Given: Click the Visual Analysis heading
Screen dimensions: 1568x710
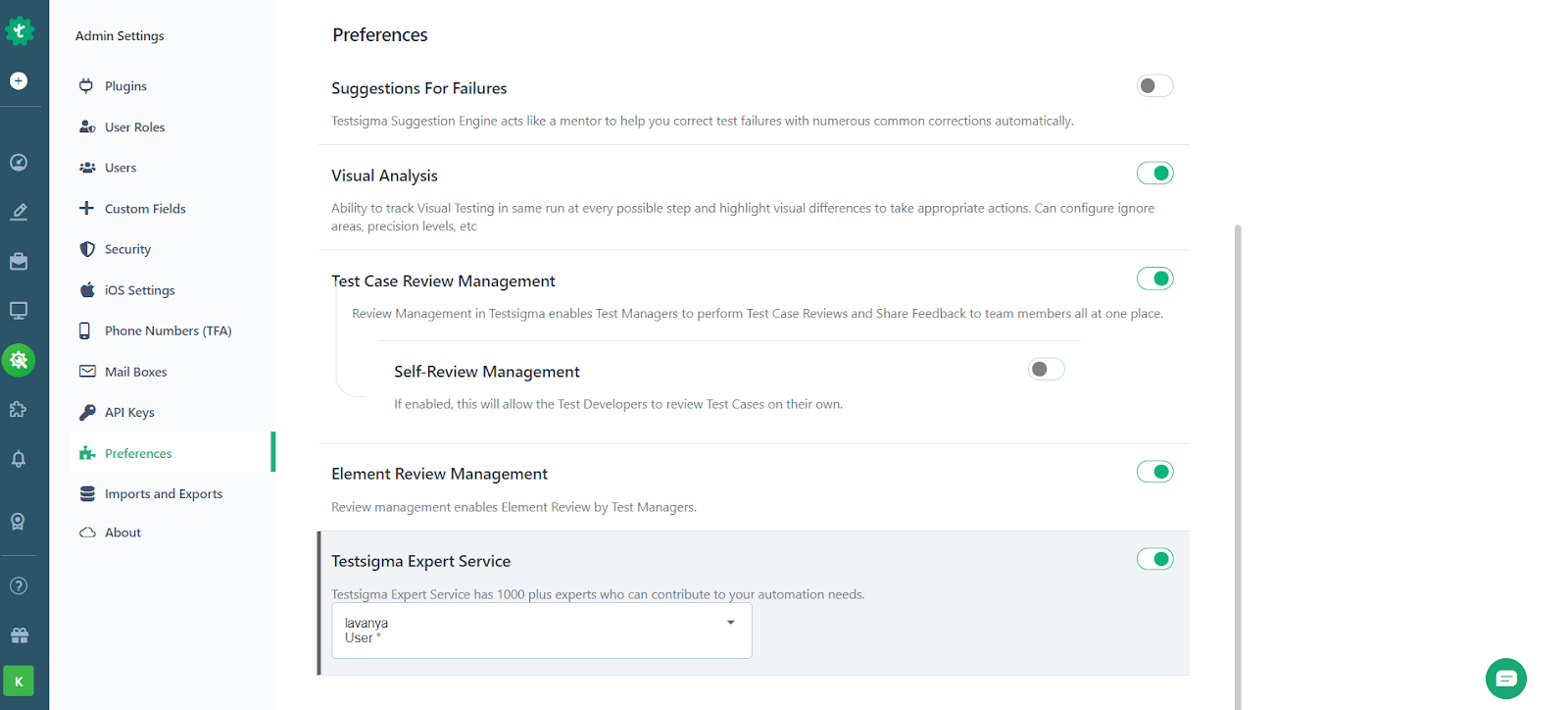Looking at the screenshot, I should click(x=384, y=176).
